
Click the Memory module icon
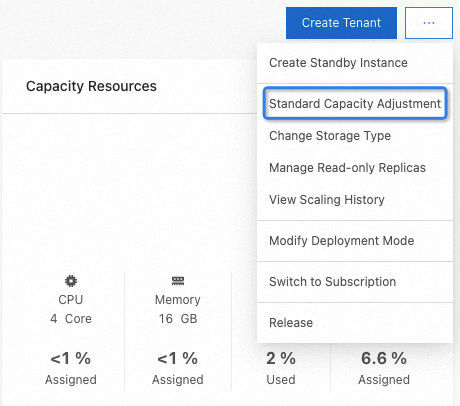tap(178, 281)
